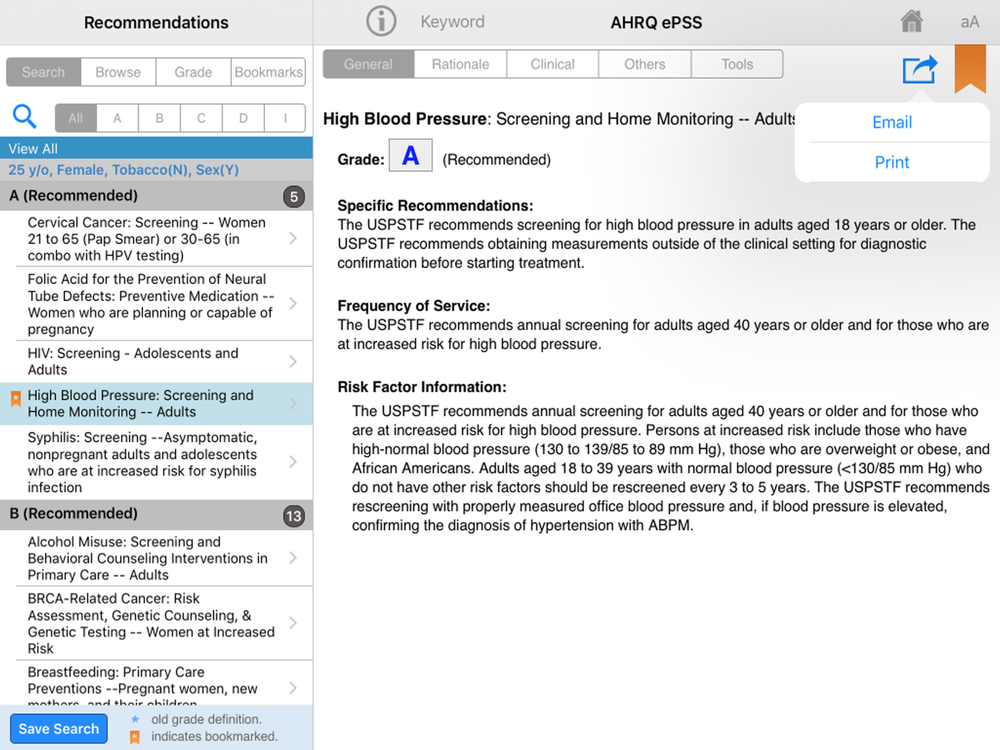Screen dimensions: 1000x750
Task: Choose Email from share popover
Action: [x=892, y=122]
